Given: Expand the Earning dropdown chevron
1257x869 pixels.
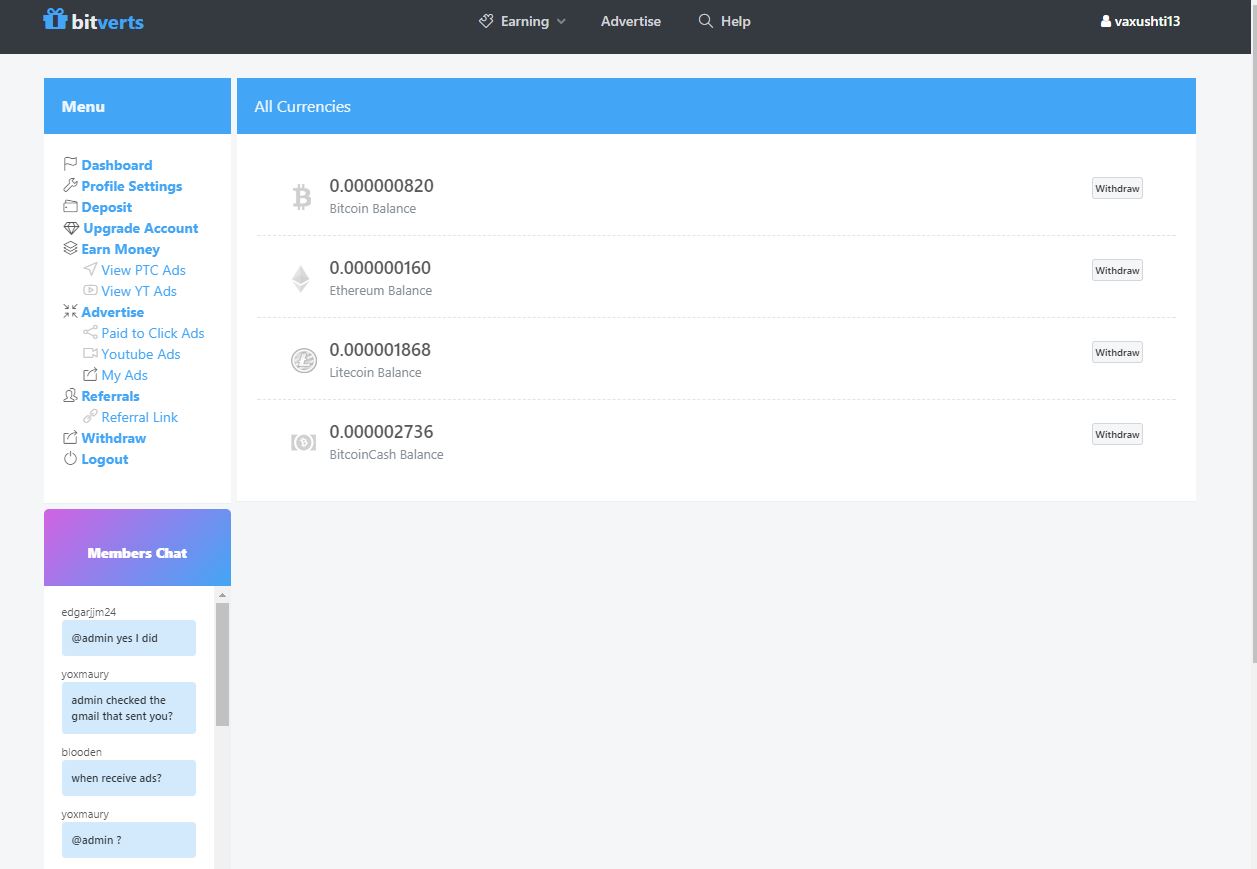Looking at the screenshot, I should (561, 22).
